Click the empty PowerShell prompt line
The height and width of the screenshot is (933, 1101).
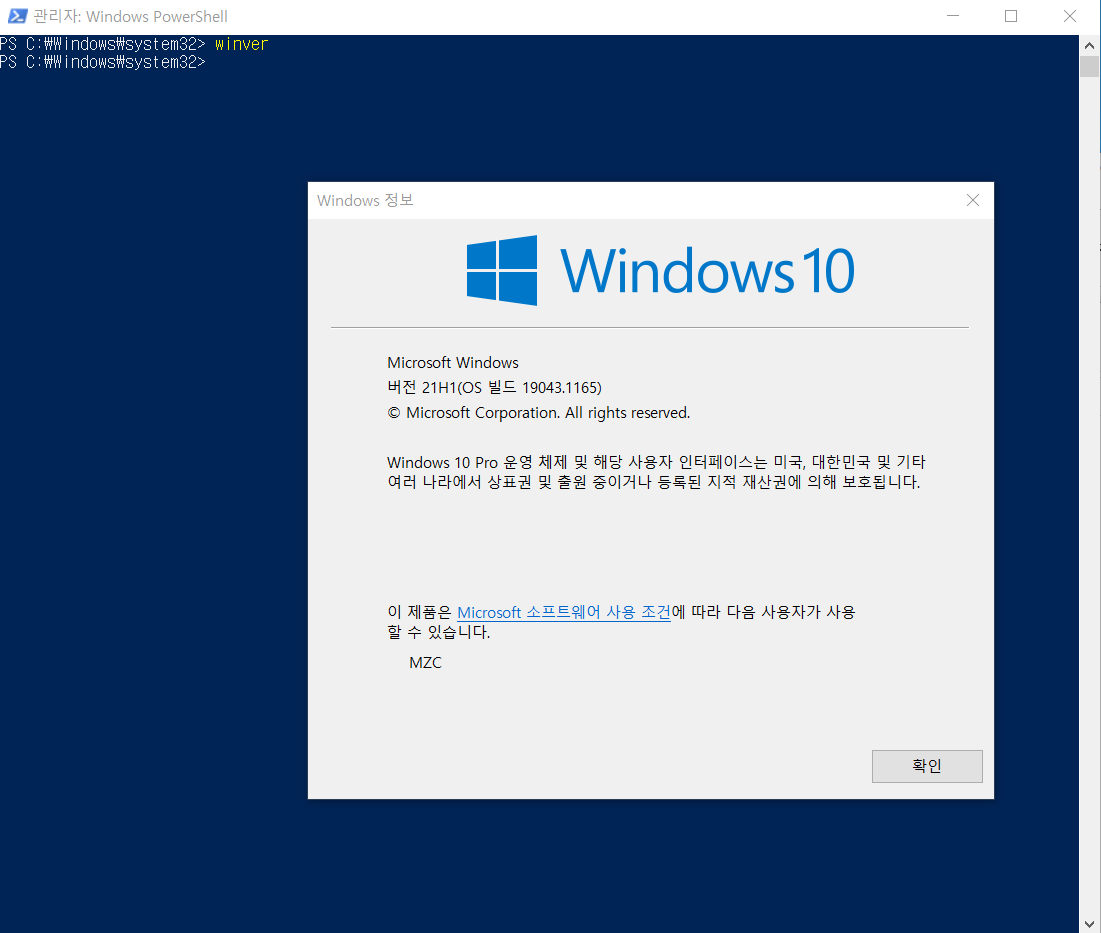103,62
